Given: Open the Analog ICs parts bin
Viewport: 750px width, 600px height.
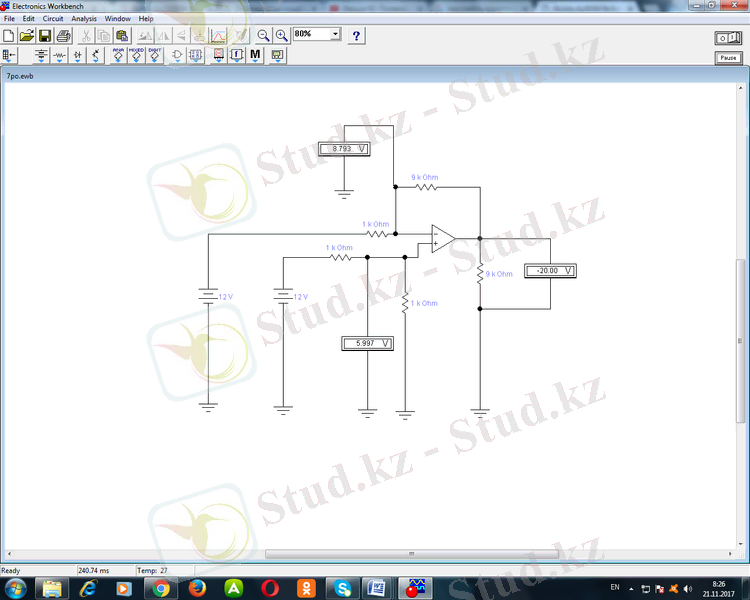Looking at the screenshot, I should 118,56.
